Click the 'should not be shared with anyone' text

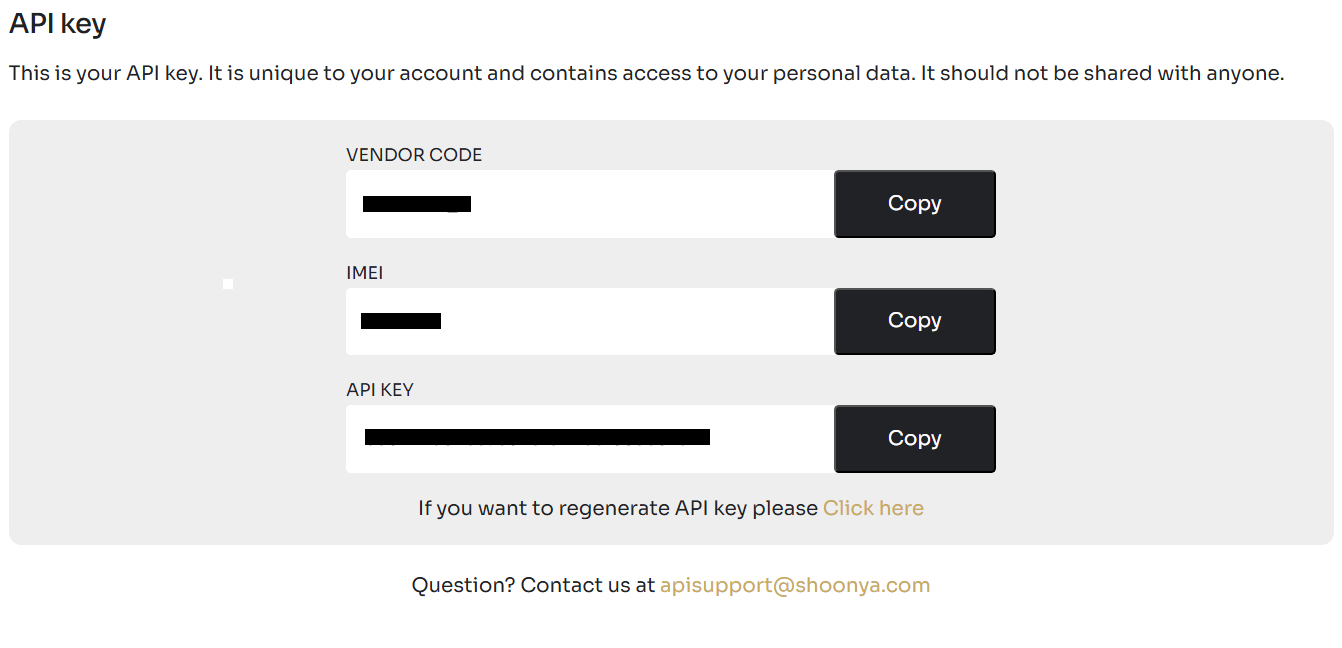tap(1112, 74)
